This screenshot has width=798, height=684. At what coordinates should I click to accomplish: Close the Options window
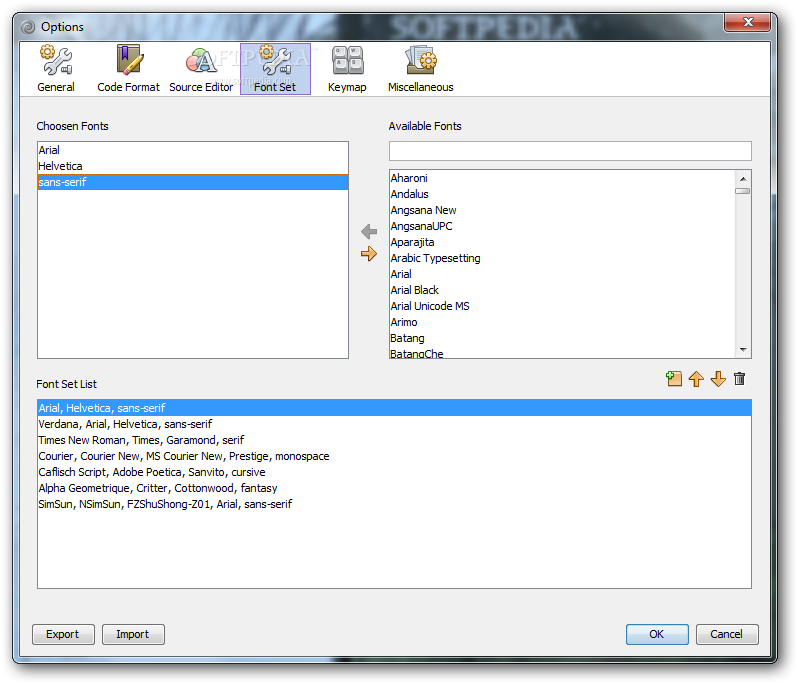coord(748,22)
